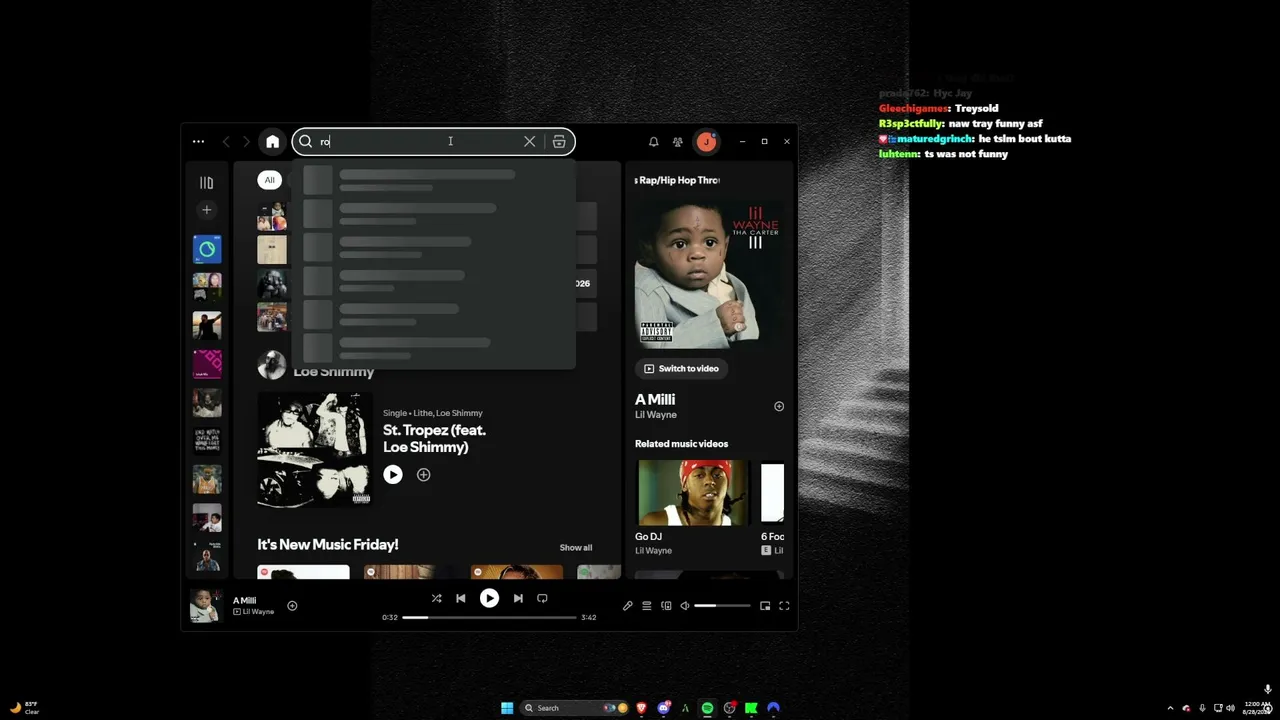Open Spotify from the taskbar
This screenshot has height=720, width=1280.
click(x=707, y=708)
